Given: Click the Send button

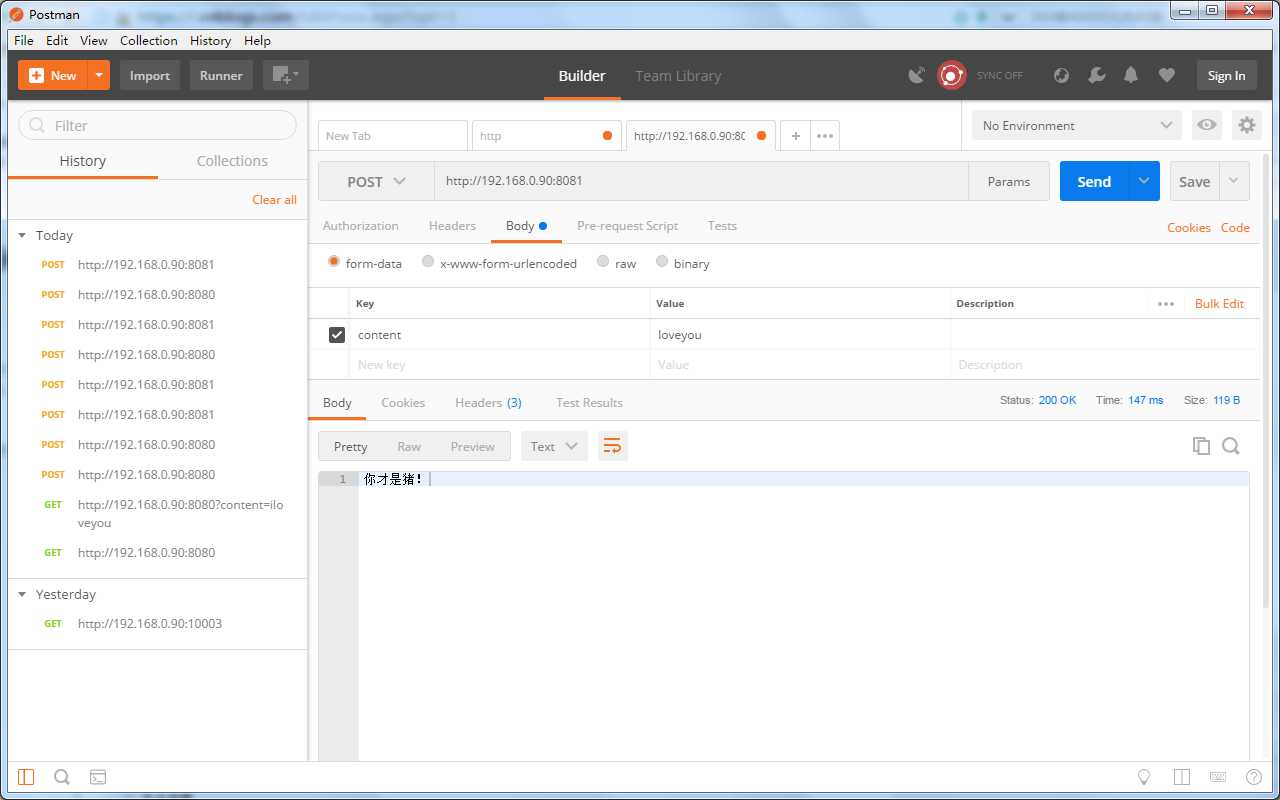Looking at the screenshot, I should point(1094,181).
